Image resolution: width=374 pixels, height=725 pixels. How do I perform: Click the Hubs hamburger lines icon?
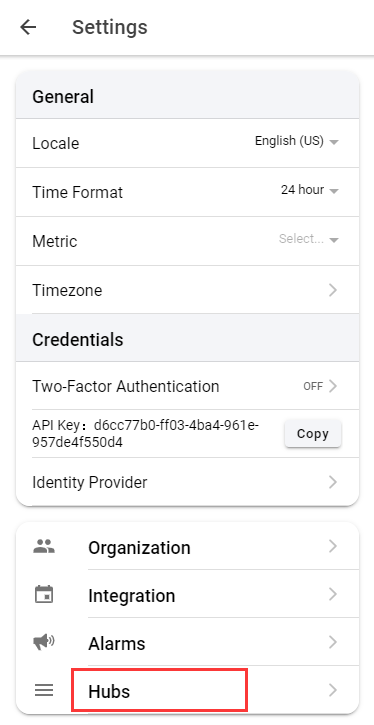[x=44, y=690]
